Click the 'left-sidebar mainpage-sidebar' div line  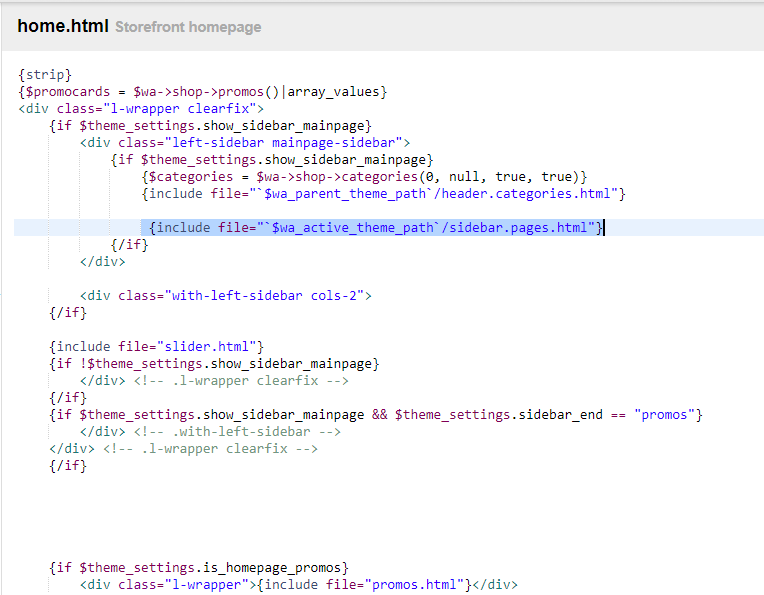point(245,142)
